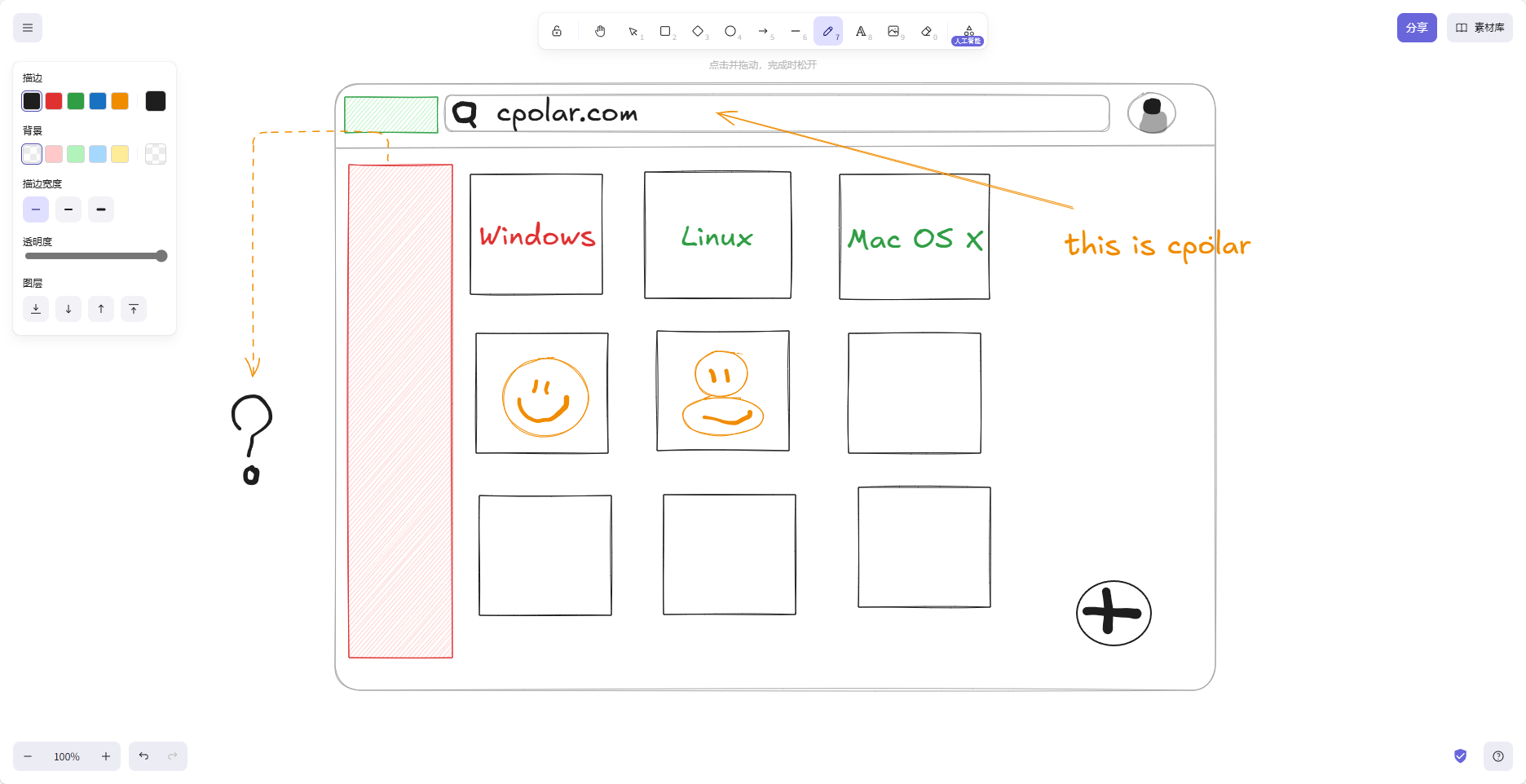Set bold stroke width

click(68, 209)
